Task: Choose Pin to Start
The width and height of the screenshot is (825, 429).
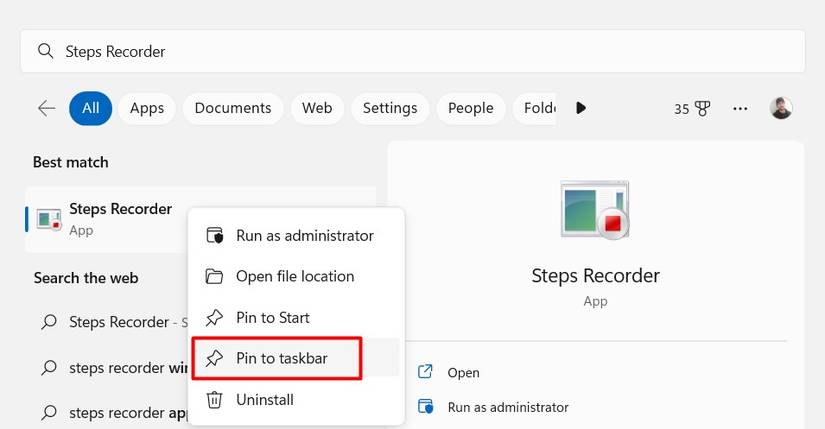Action: 272,318
